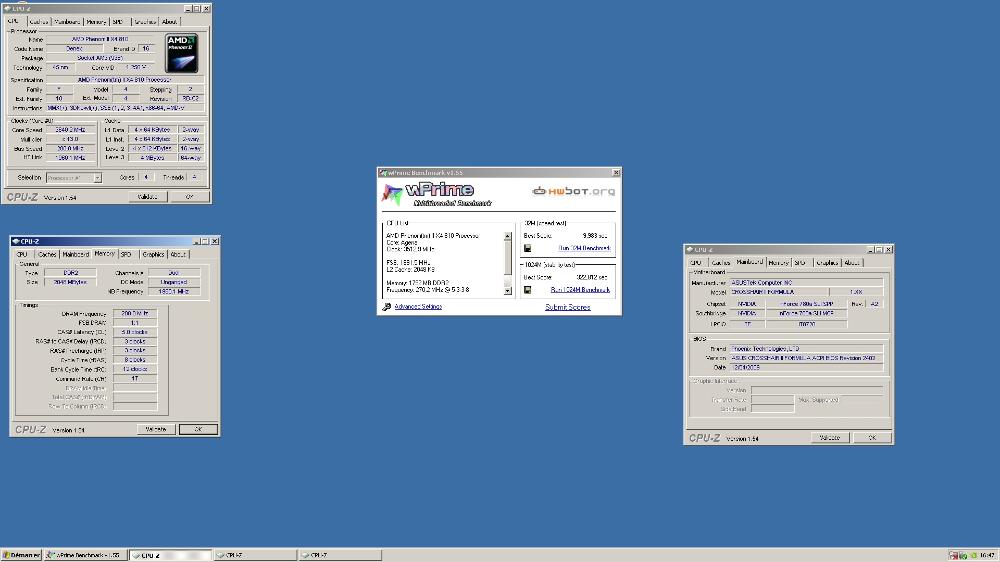Click the BIOS Brand field 'Phoenix Technologies, LTD'
This screenshot has height=562, width=1000.
pyautogui.click(x=806, y=349)
